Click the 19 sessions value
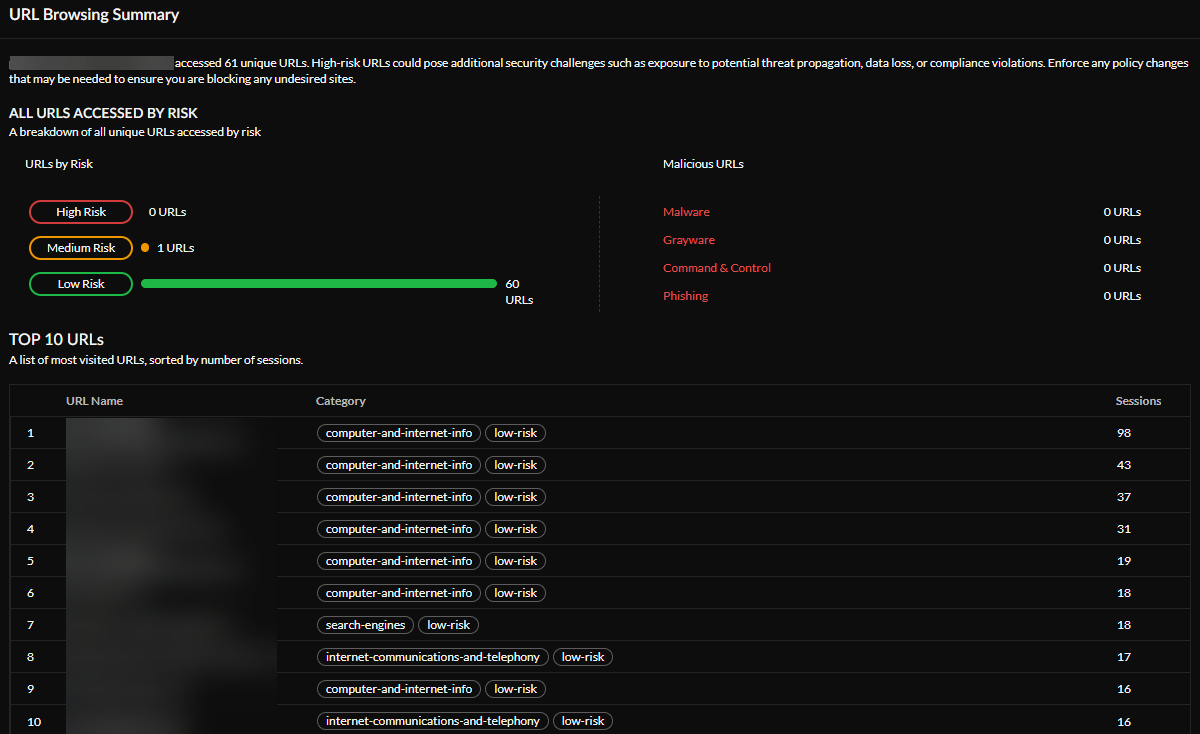 coord(1124,561)
